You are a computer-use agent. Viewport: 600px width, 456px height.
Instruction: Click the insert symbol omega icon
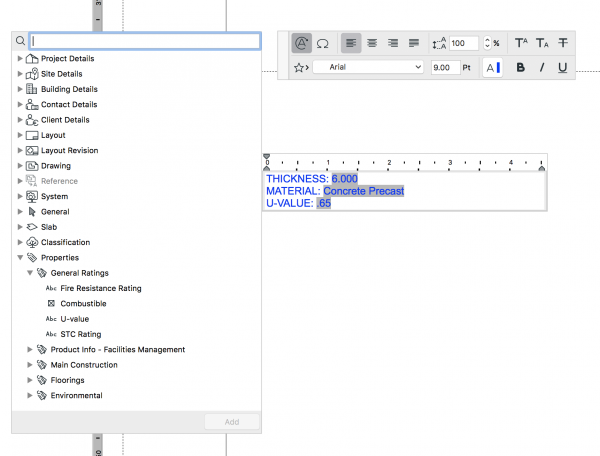click(322, 43)
